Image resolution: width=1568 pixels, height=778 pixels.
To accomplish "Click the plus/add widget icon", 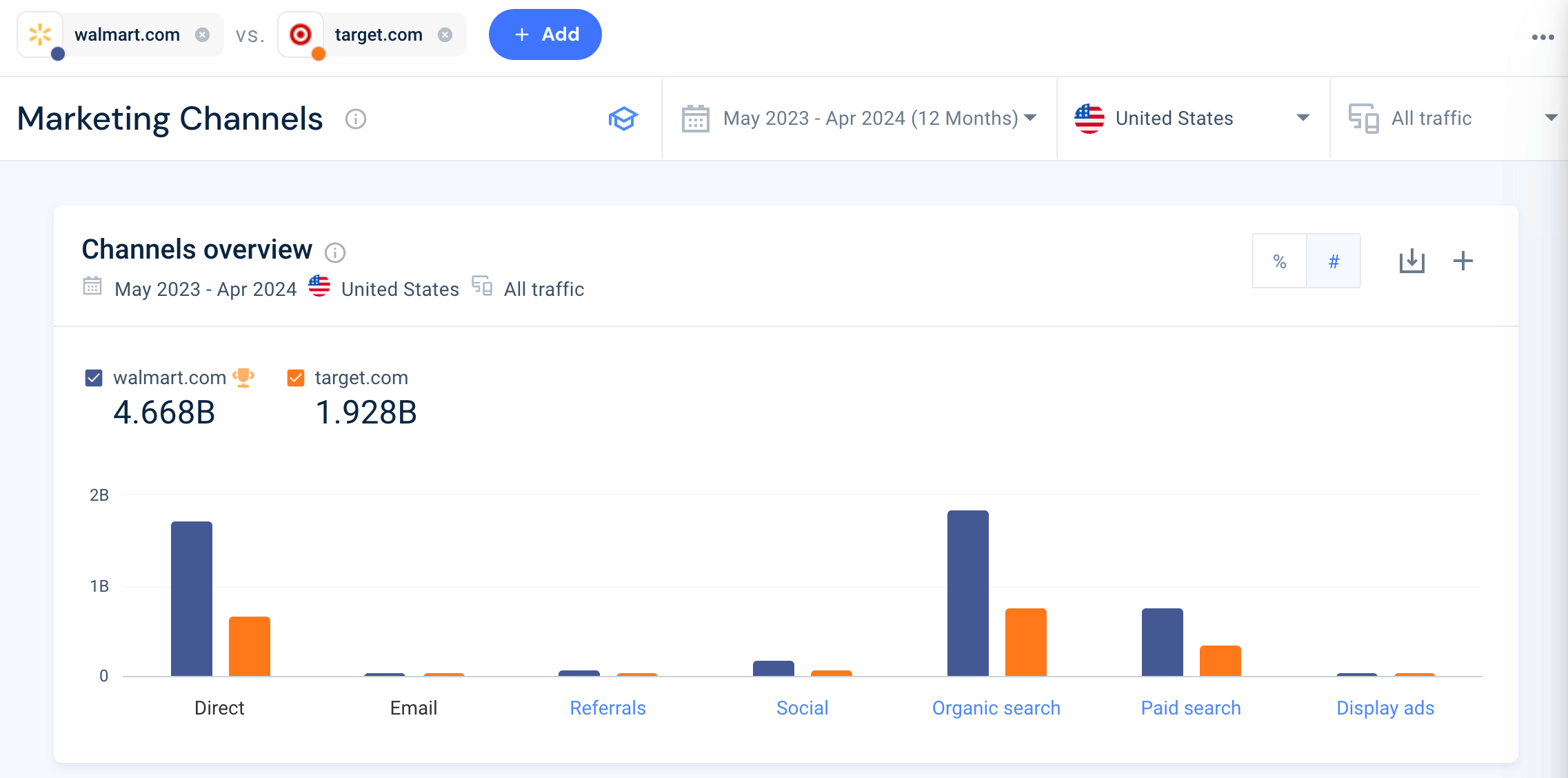I will point(1461,261).
